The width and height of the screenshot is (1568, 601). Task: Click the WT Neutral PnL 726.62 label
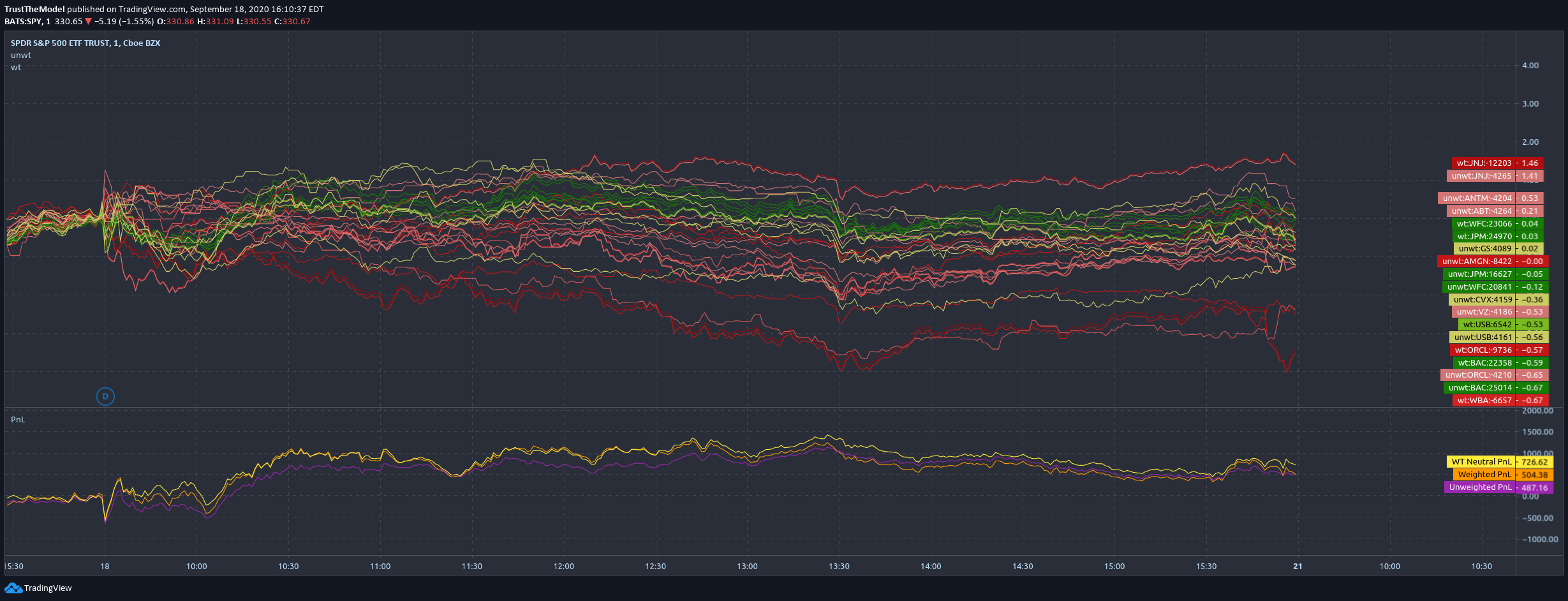1500,461
